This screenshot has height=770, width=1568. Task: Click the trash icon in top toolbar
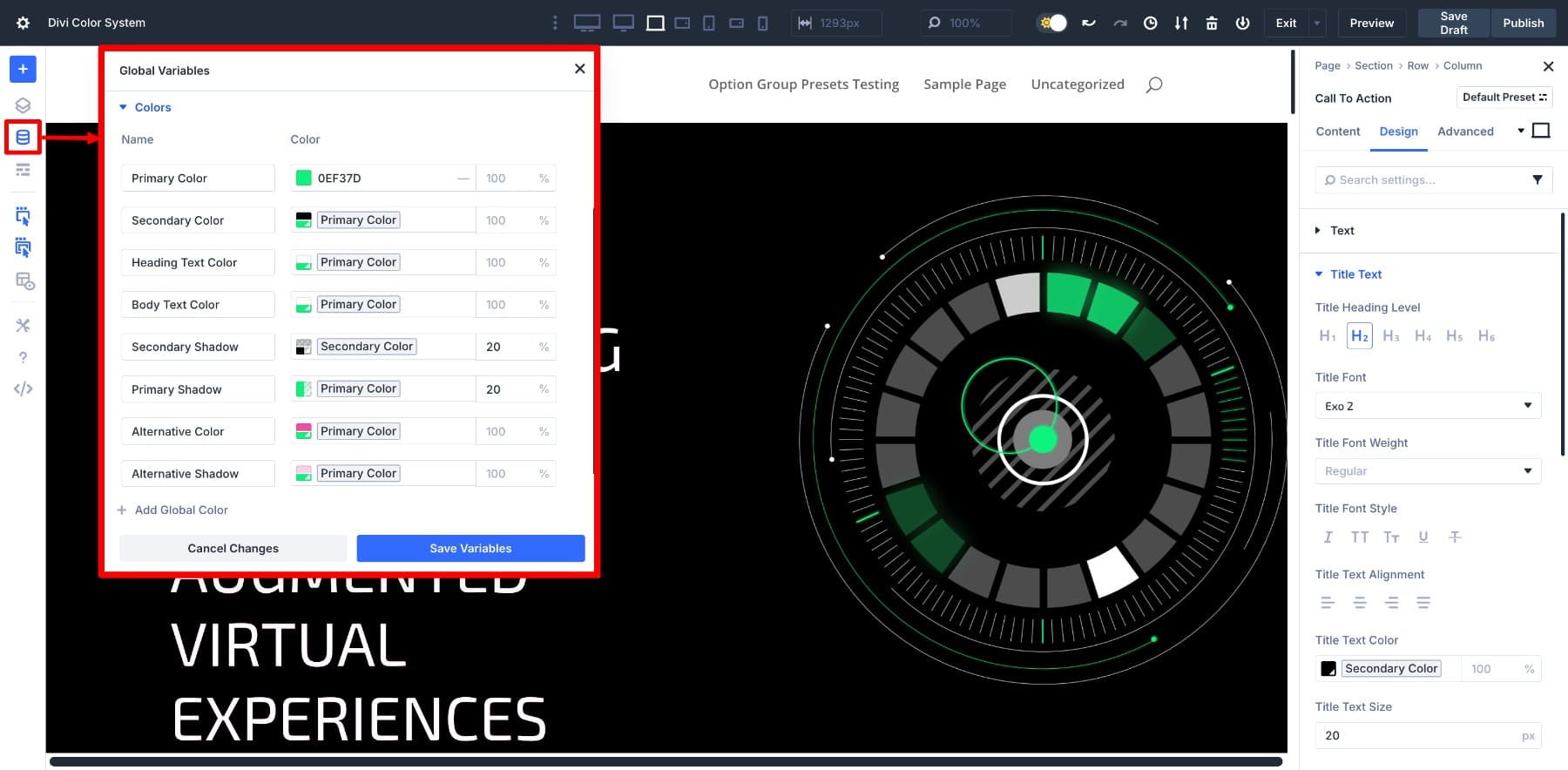(x=1211, y=24)
